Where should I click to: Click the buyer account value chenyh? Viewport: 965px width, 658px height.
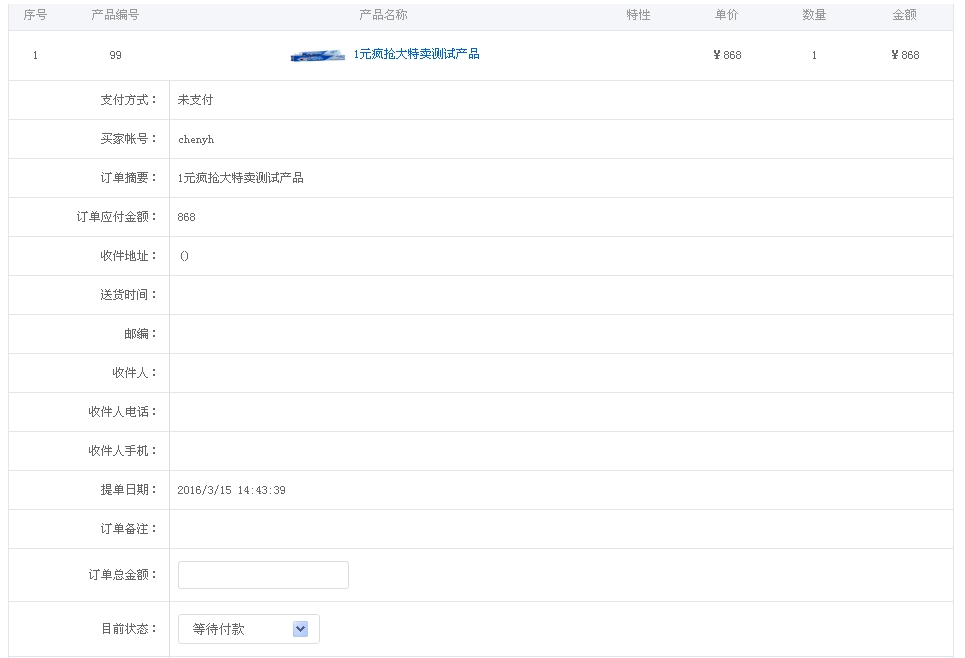tap(196, 140)
